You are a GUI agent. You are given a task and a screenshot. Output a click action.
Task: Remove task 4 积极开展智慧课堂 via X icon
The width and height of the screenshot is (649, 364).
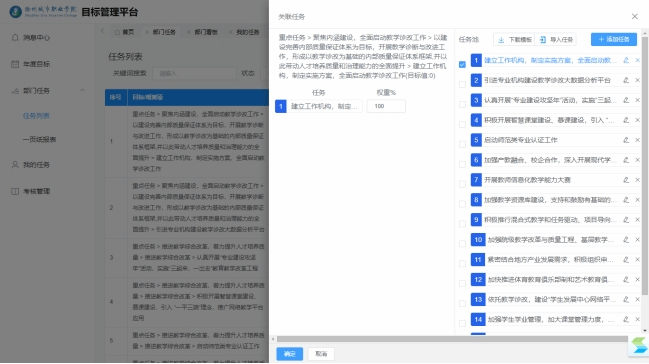click(x=637, y=120)
